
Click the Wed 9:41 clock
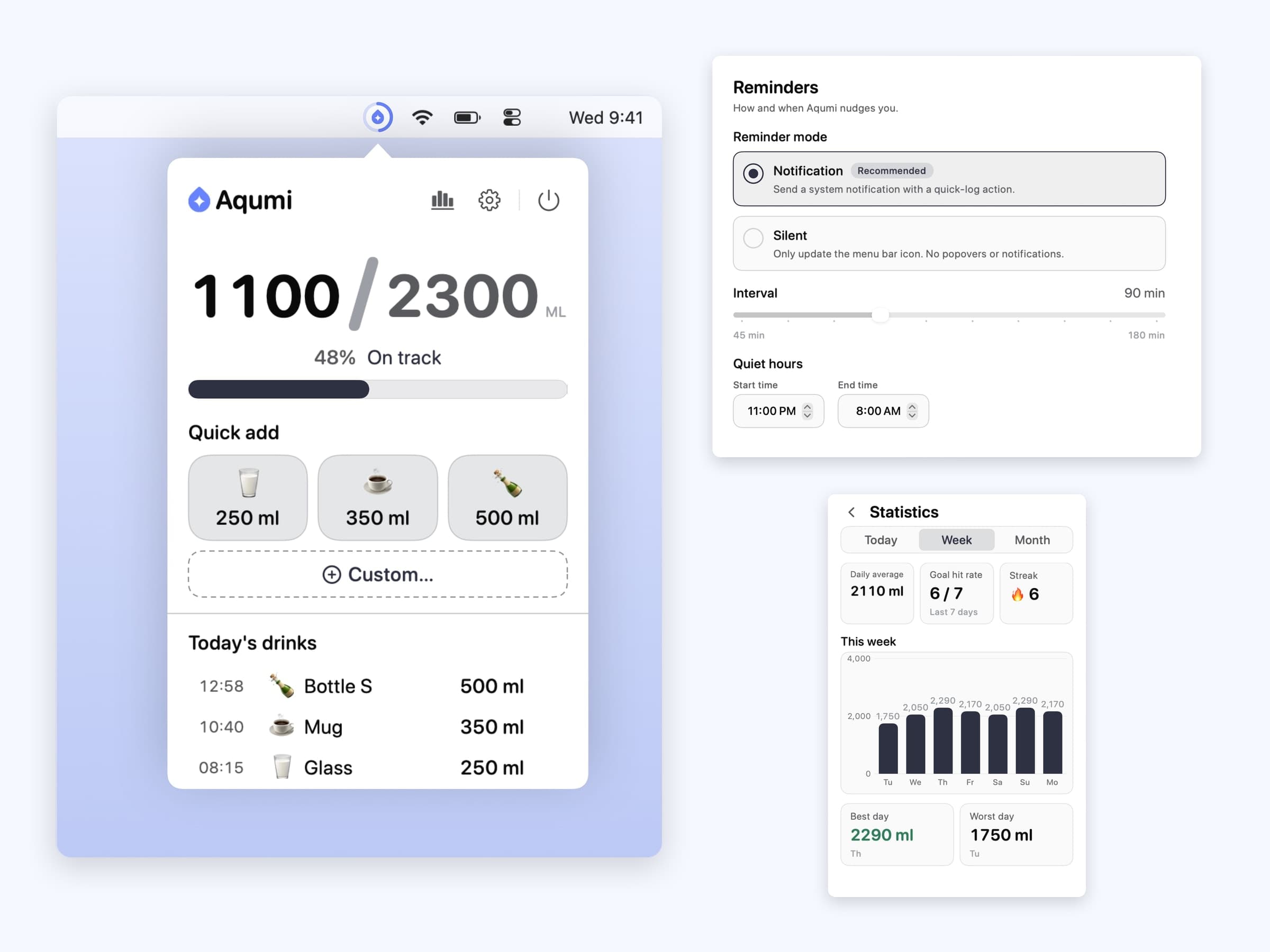click(x=606, y=117)
